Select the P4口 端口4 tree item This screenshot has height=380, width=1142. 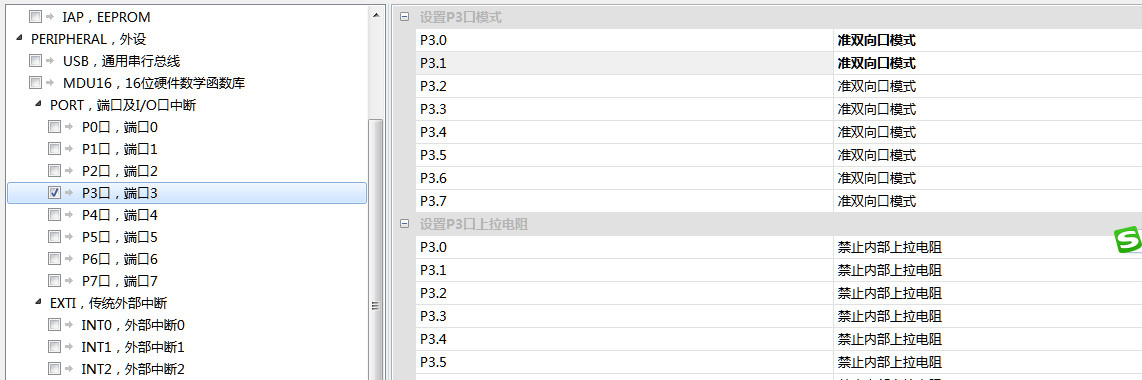point(119,215)
